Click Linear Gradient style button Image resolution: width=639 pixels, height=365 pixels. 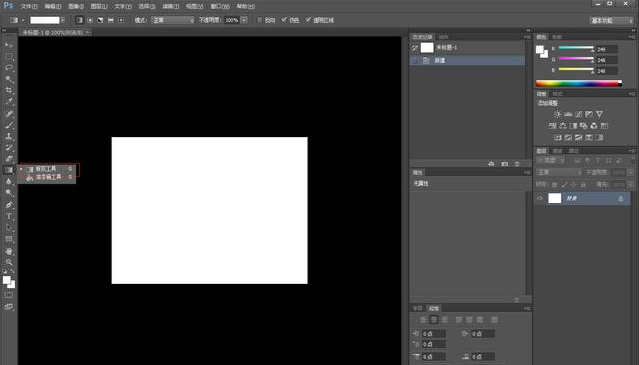79,20
